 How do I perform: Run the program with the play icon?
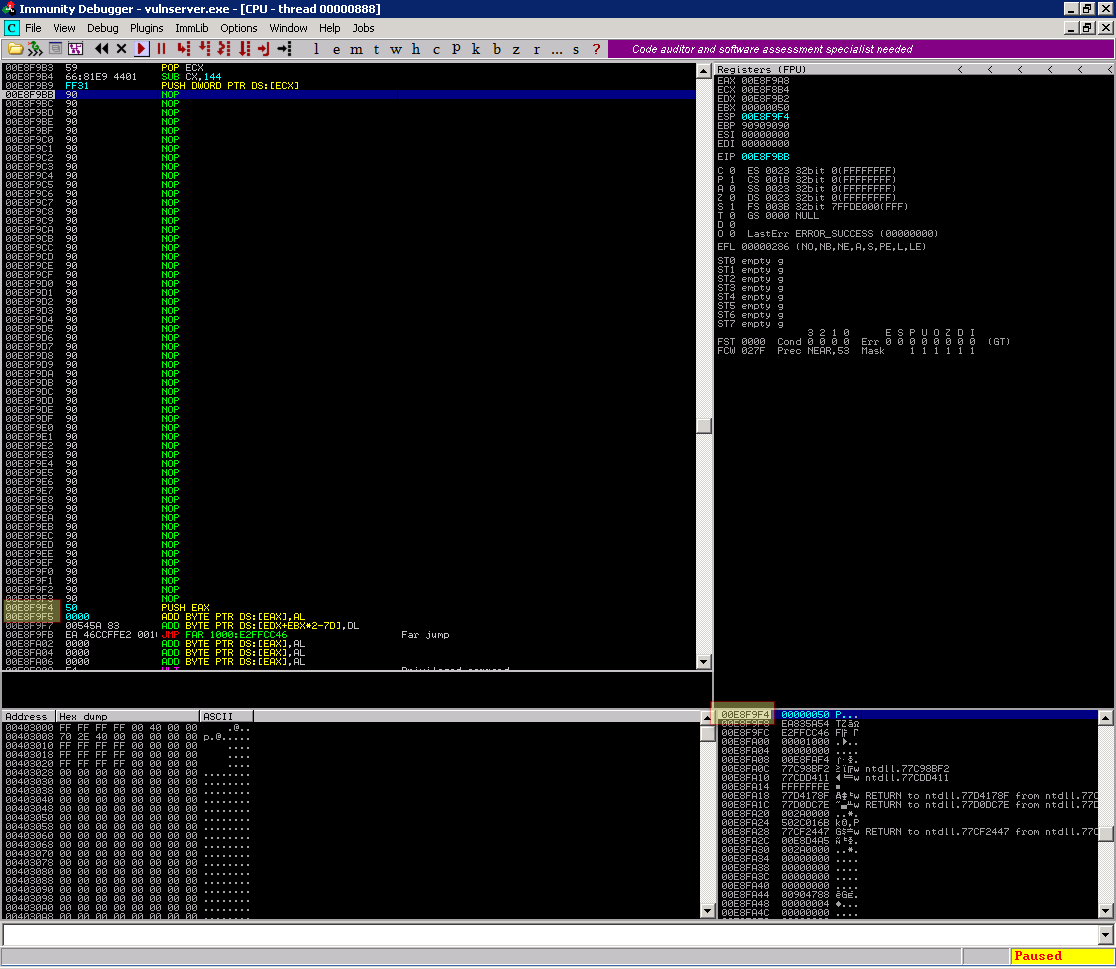(x=142, y=49)
